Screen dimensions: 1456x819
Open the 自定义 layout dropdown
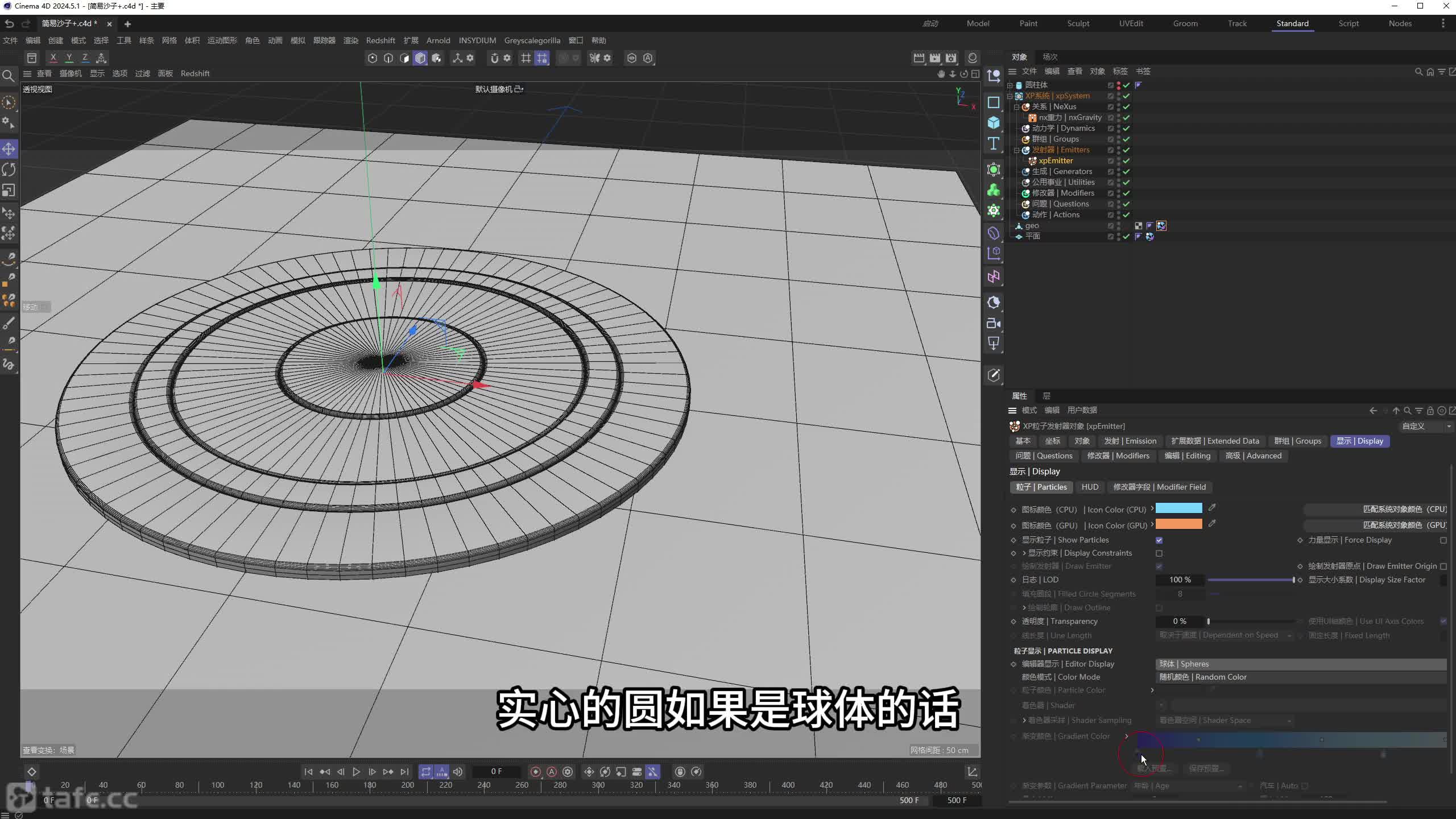tap(1425, 426)
